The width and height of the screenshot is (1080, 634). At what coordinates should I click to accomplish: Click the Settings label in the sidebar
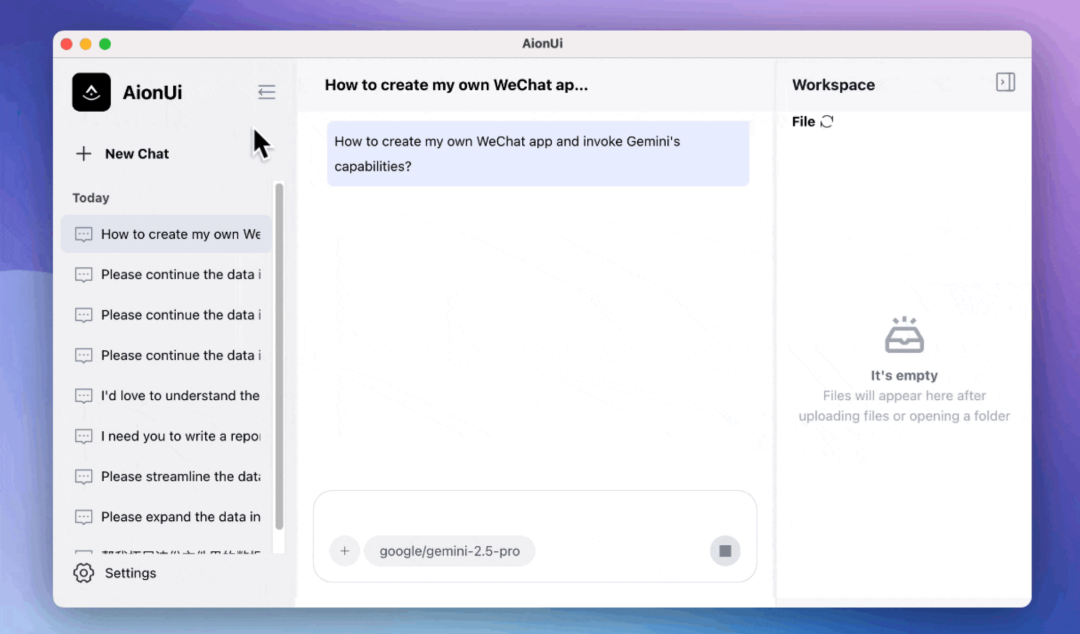pyautogui.click(x=131, y=573)
